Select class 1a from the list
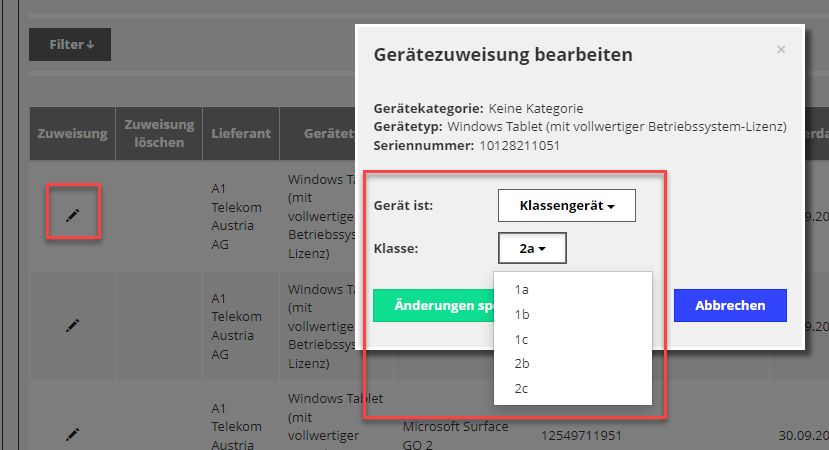Image resolution: width=829 pixels, height=450 pixels. [522, 290]
